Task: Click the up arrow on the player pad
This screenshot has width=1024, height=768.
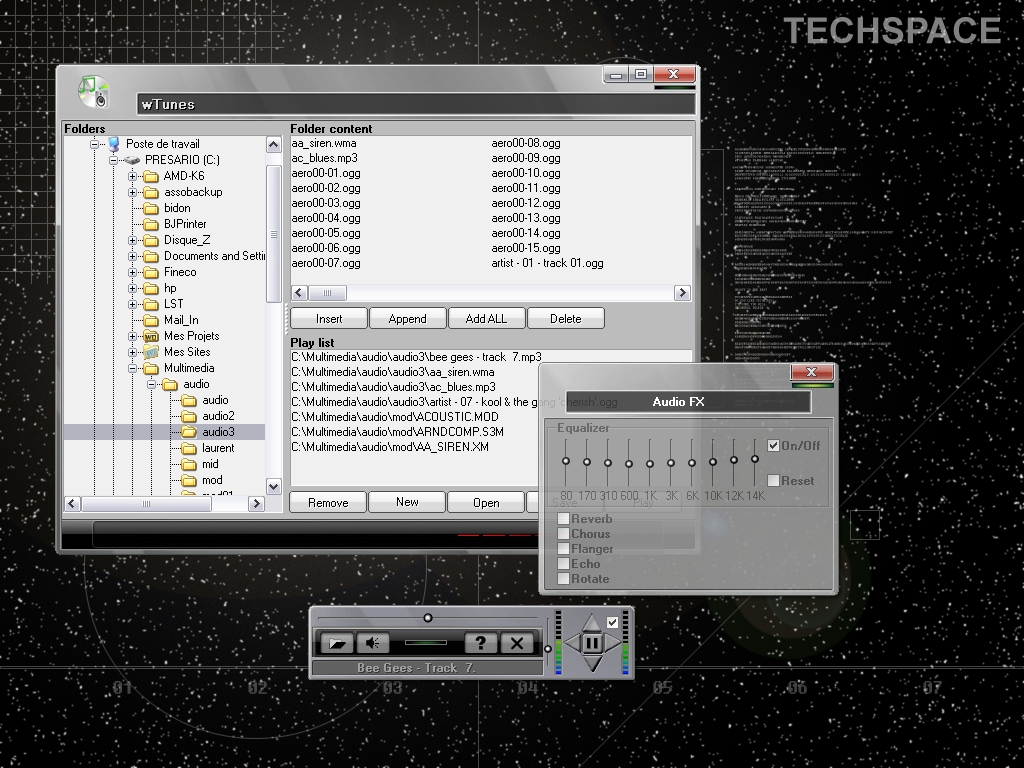Action: (x=592, y=622)
